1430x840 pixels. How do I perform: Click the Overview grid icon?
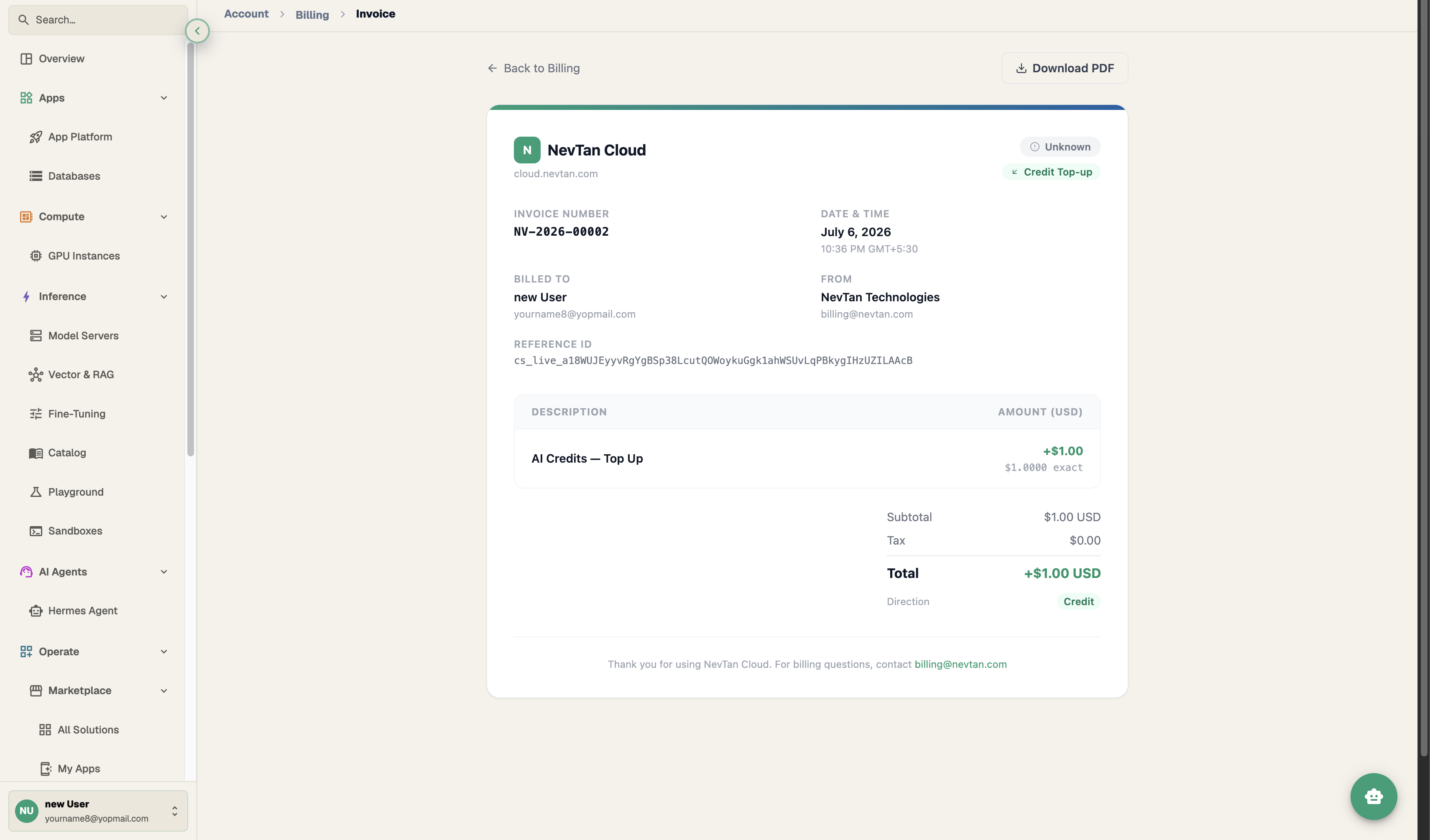tap(26, 59)
